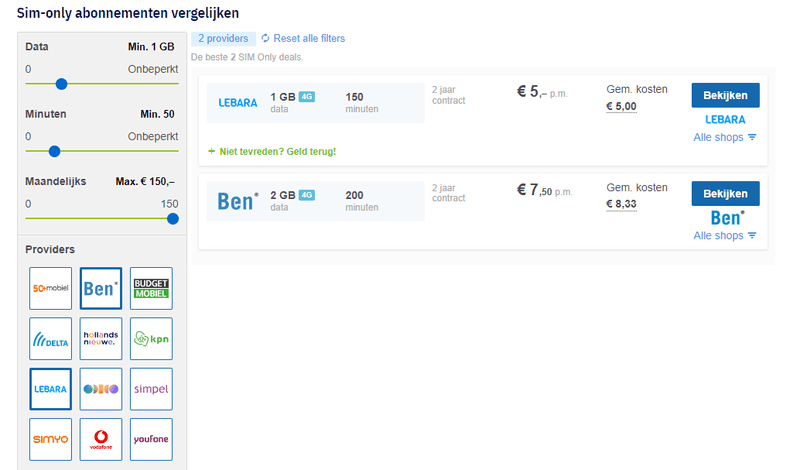This screenshot has height=470, width=800.
Task: Toggle the Budget Mobiel provider filter
Action: 151,288
